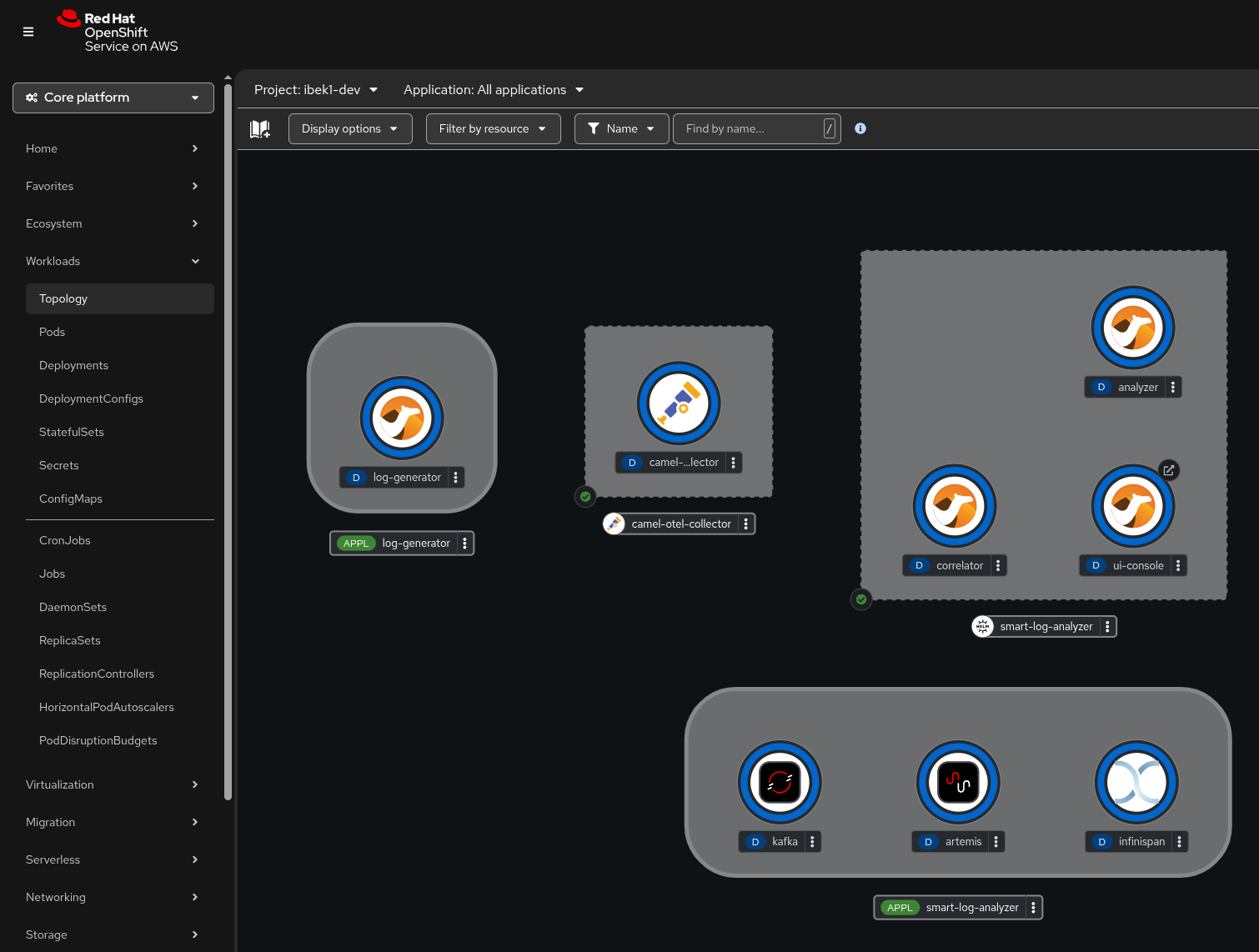Open kebab menu for artemis deployment

996,842
